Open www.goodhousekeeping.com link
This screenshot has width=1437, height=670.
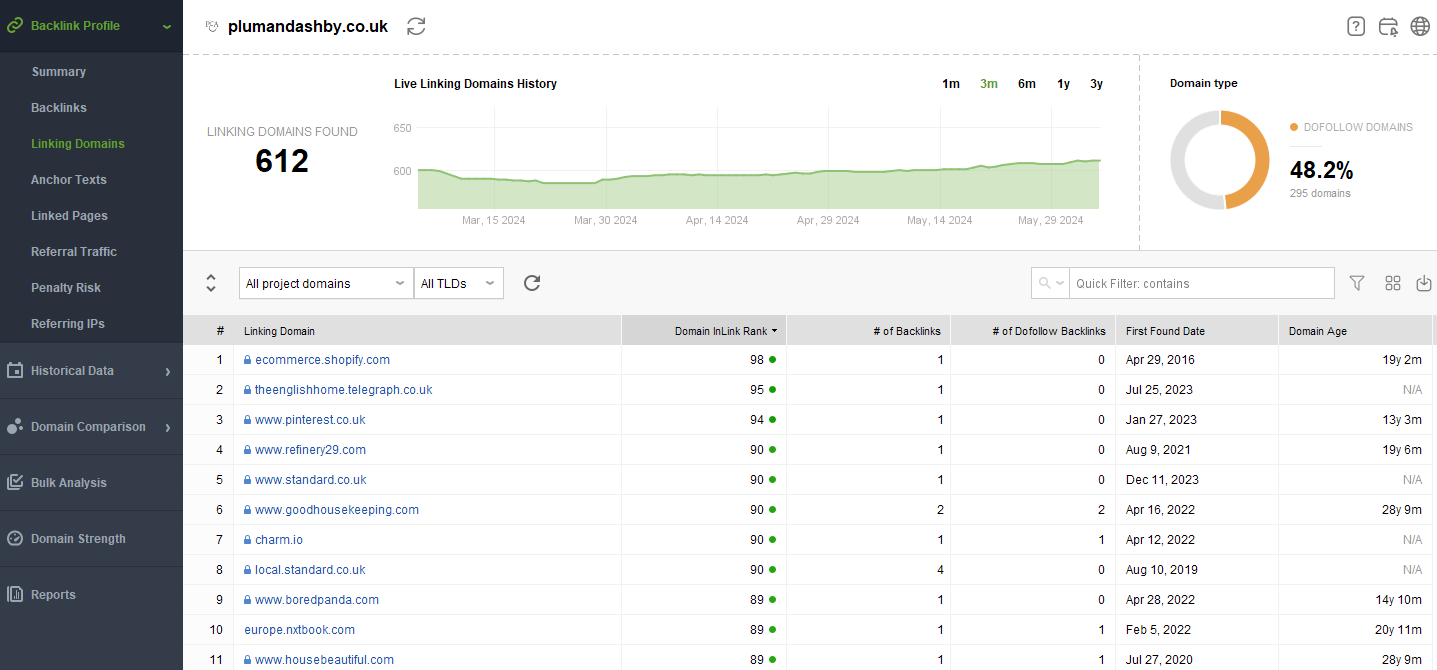[337, 510]
